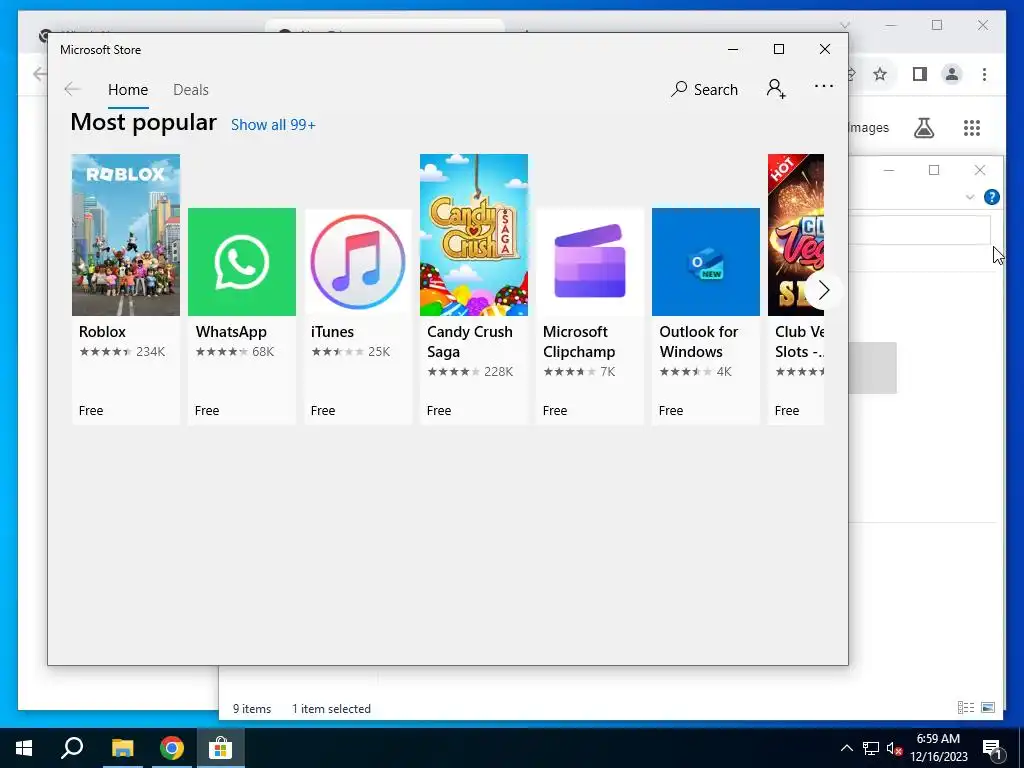Click the Show all 99+ link
The width and height of the screenshot is (1024, 768).
[273, 125]
